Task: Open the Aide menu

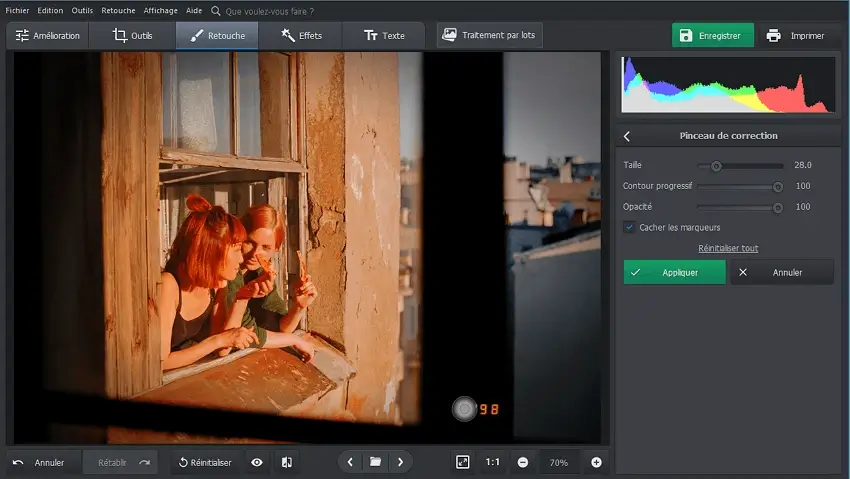Action: click(194, 10)
